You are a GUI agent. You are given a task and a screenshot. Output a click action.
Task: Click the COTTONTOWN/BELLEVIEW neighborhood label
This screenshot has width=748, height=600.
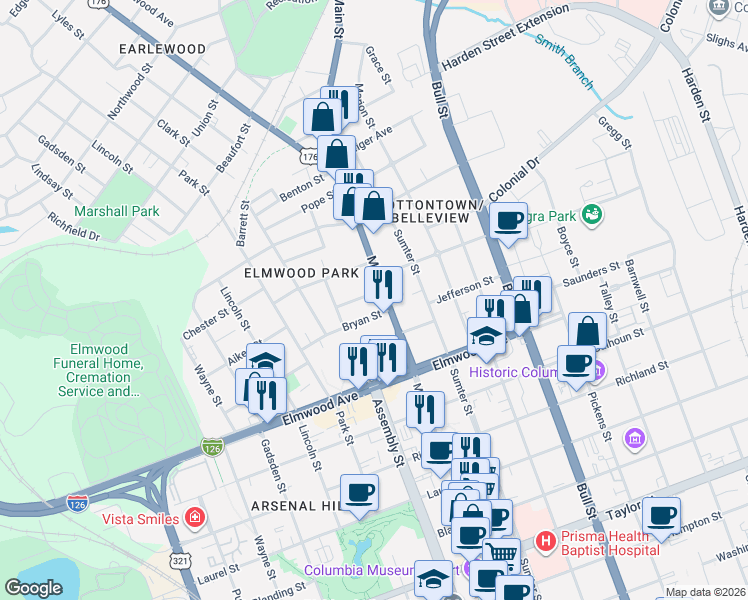click(438, 211)
